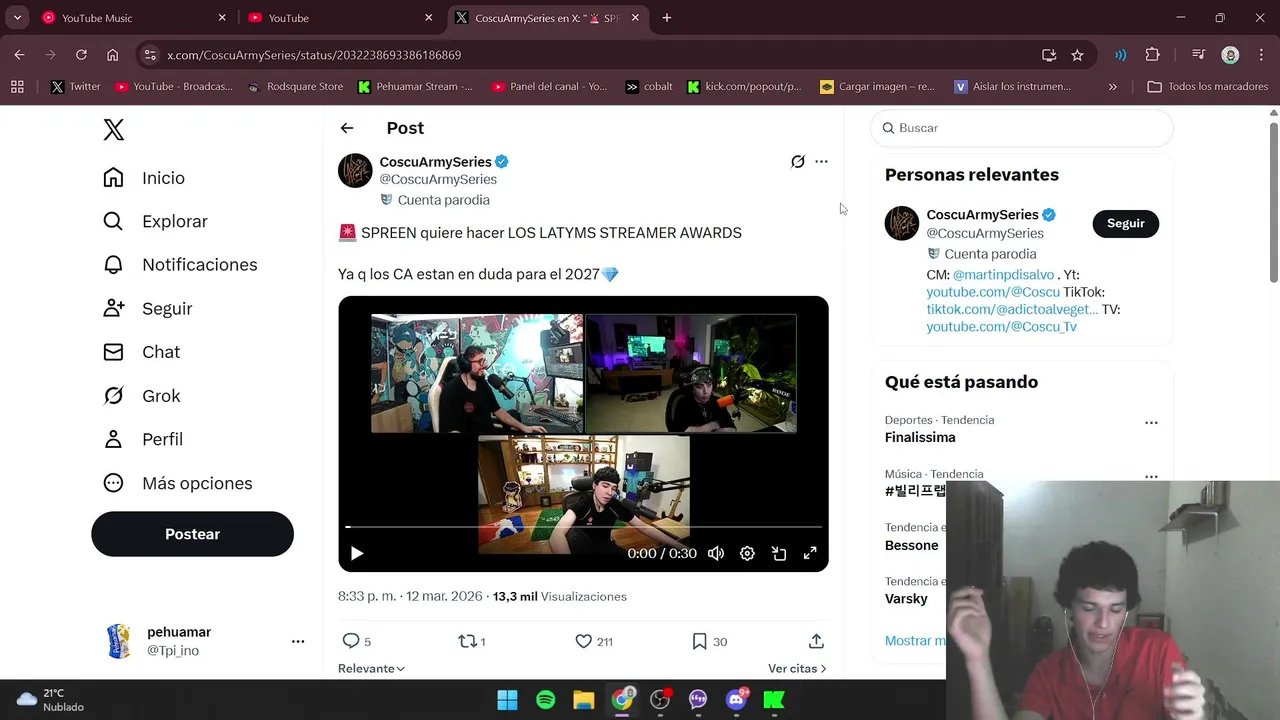This screenshot has height=720, width=1280.
Task: Open the Finalissima trend
Action: point(920,437)
